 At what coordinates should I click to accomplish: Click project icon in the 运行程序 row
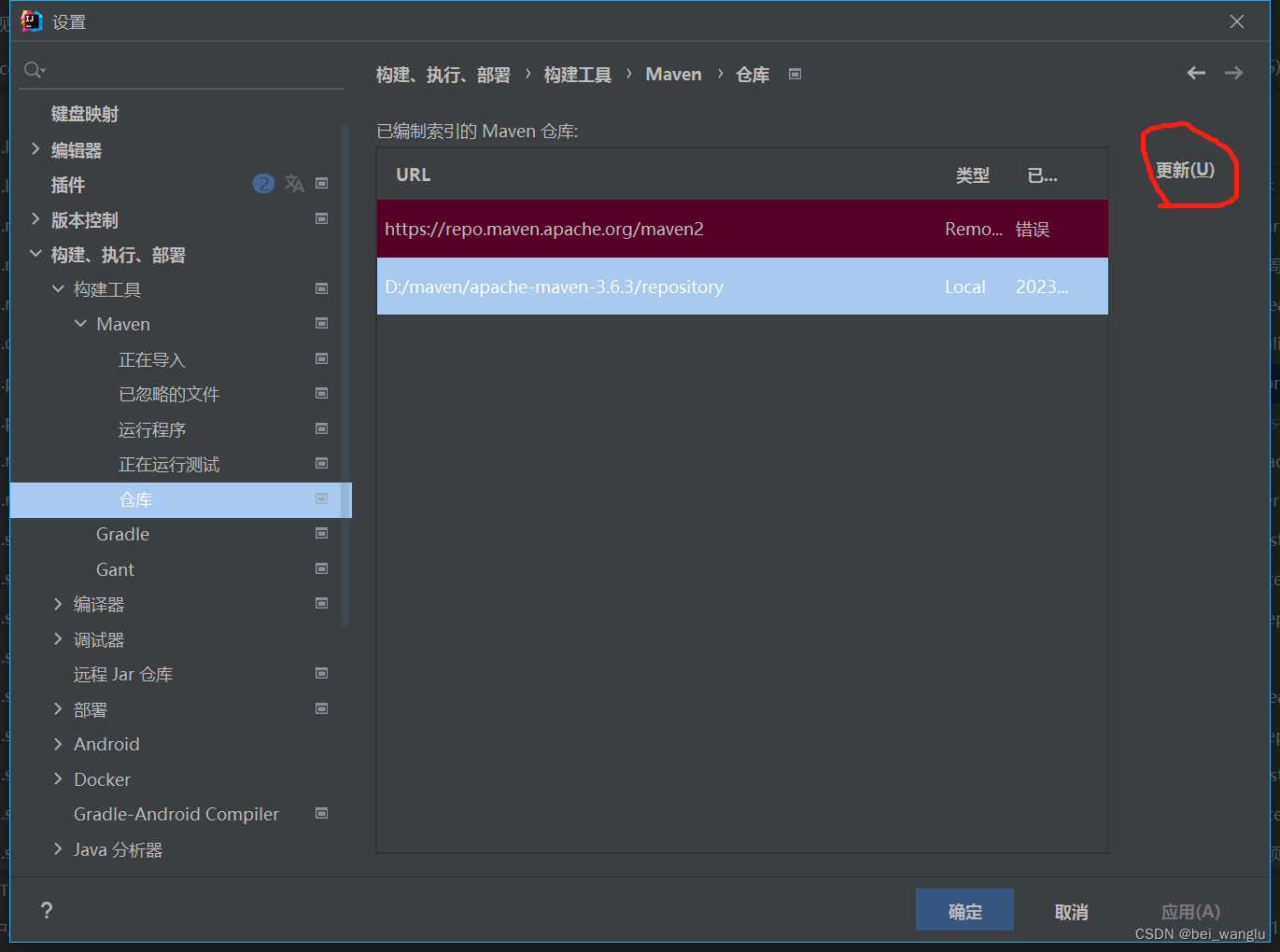tap(322, 429)
